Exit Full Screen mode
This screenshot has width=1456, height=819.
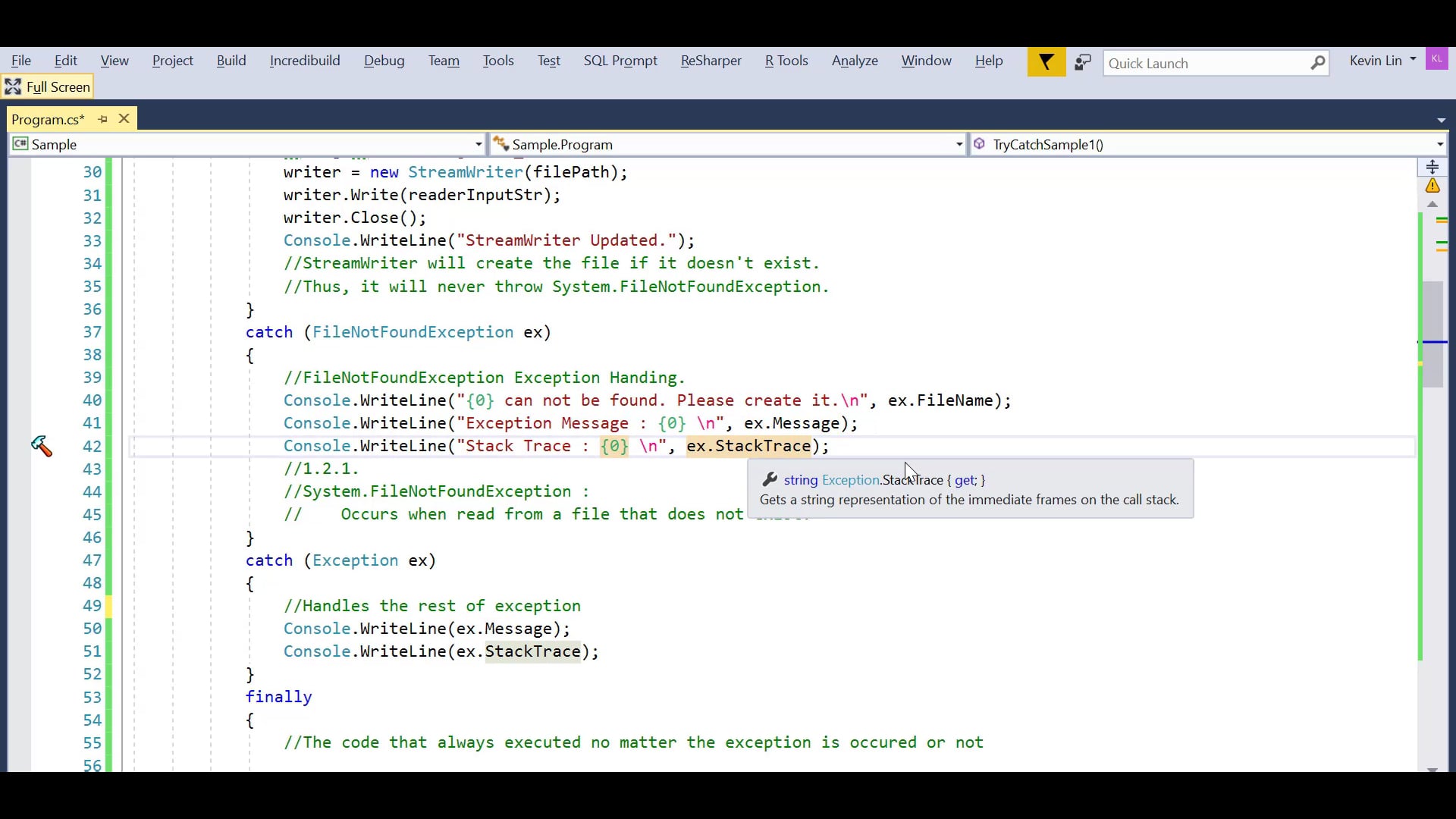[48, 87]
